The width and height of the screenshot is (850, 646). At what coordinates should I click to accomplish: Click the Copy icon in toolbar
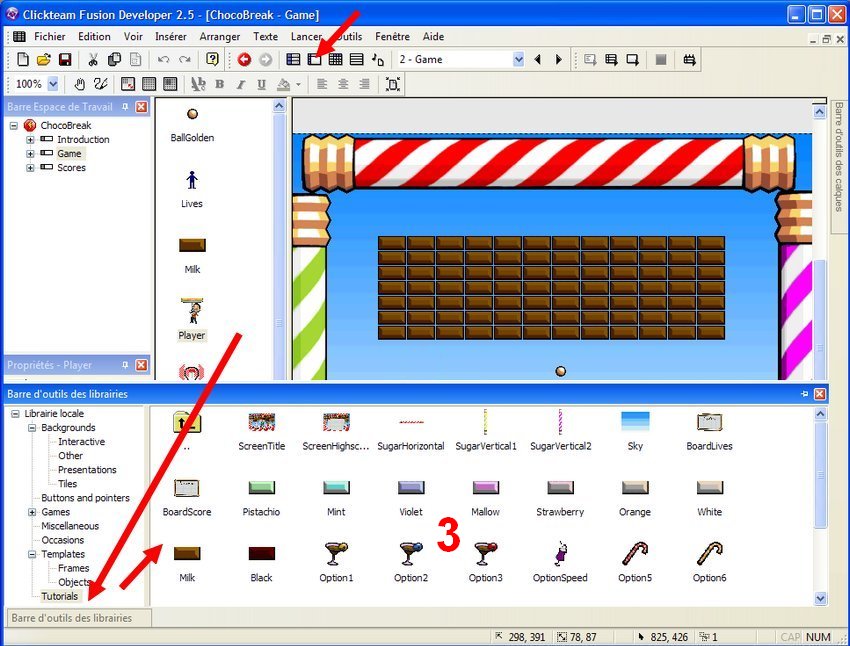pyautogui.click(x=114, y=59)
